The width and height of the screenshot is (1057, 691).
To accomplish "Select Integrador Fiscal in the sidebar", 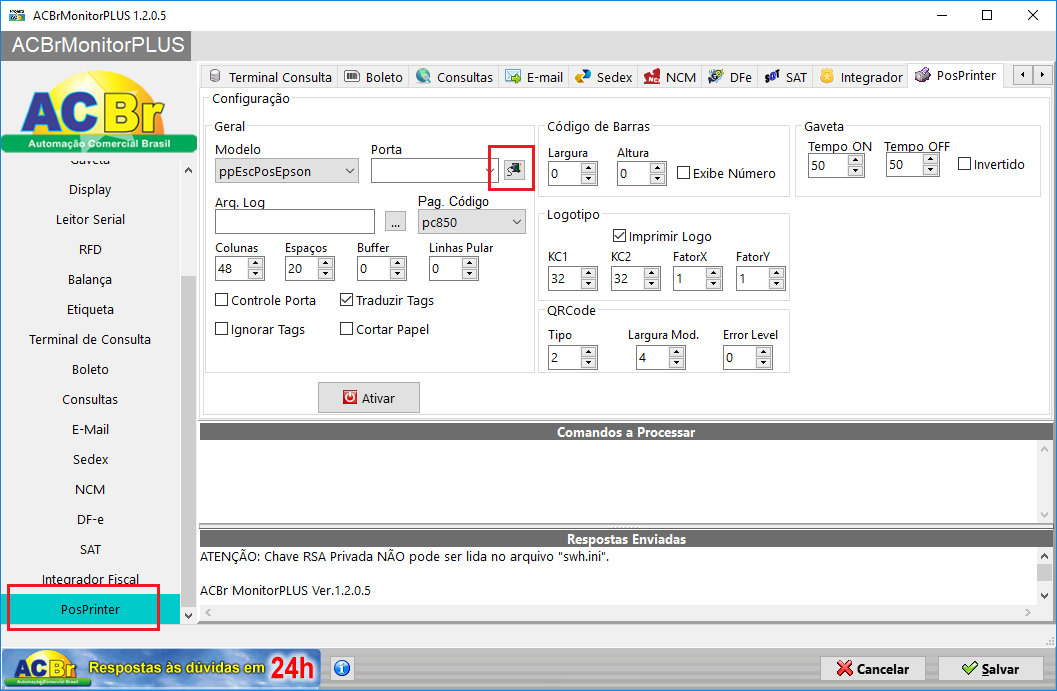I will pyautogui.click(x=90, y=579).
